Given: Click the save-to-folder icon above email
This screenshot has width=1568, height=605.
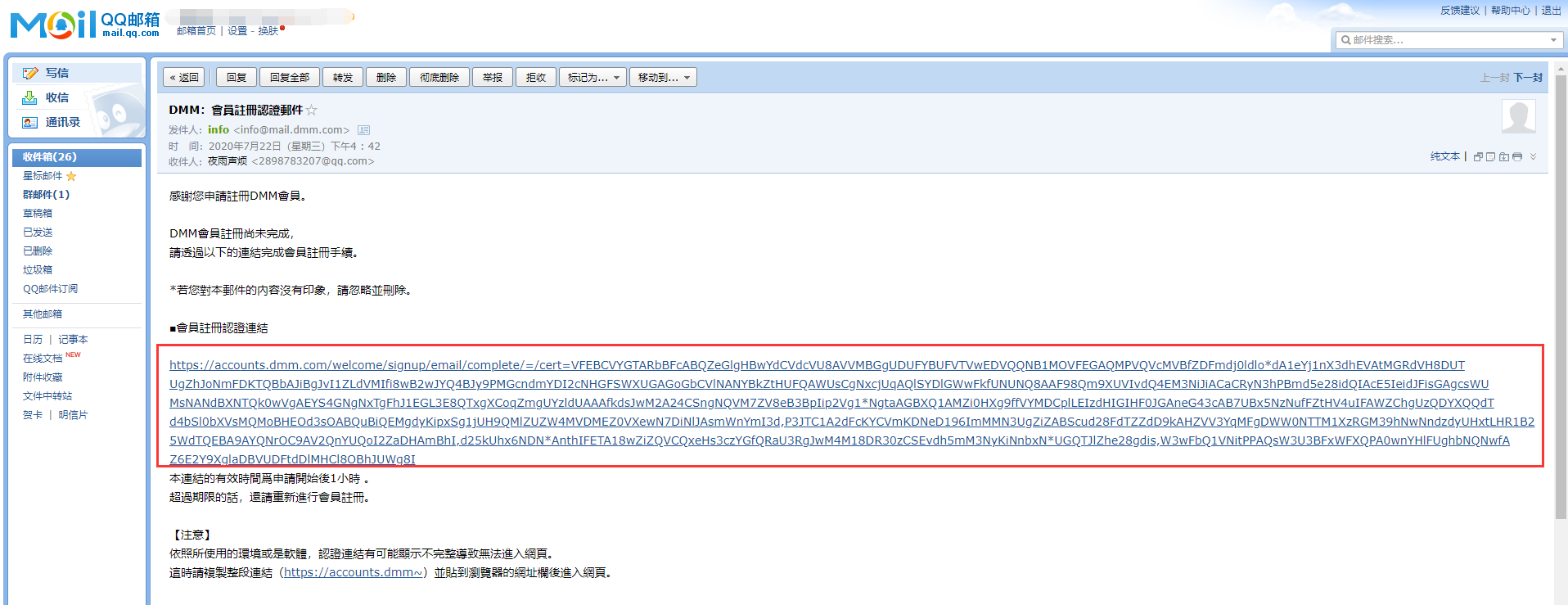Looking at the screenshot, I should (x=1504, y=157).
